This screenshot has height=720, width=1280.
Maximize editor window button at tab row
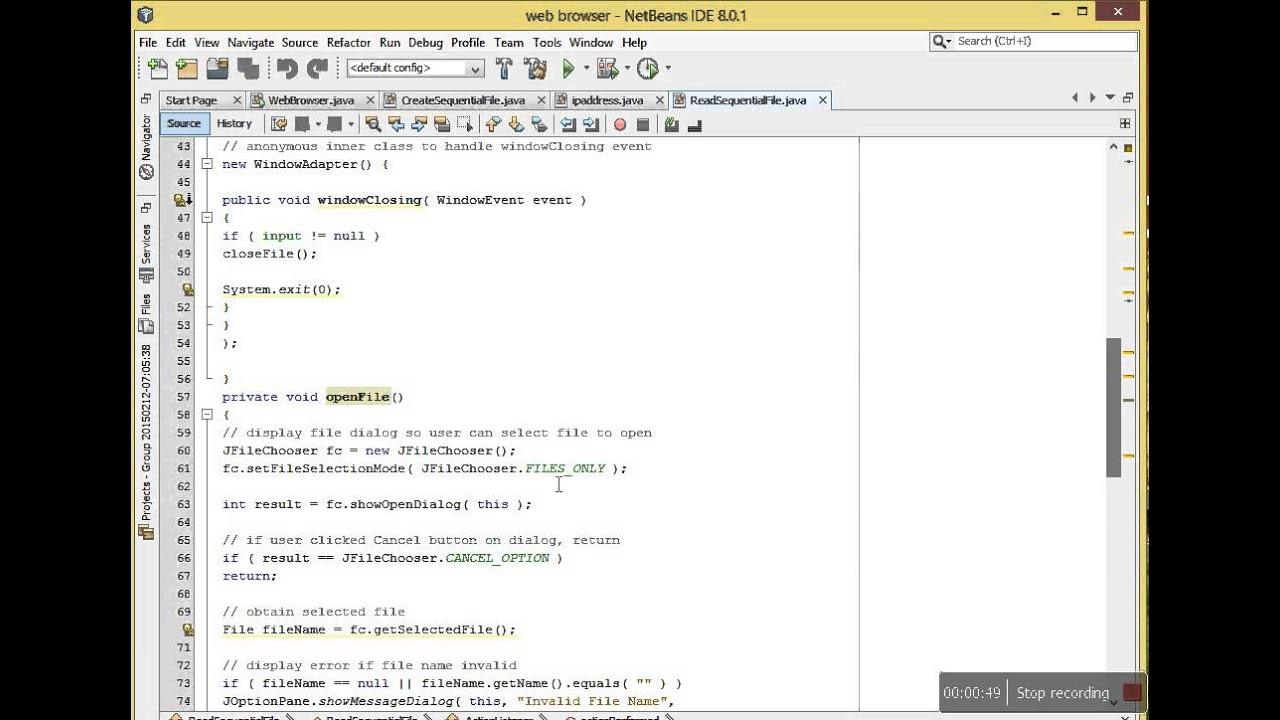[x=1128, y=98]
